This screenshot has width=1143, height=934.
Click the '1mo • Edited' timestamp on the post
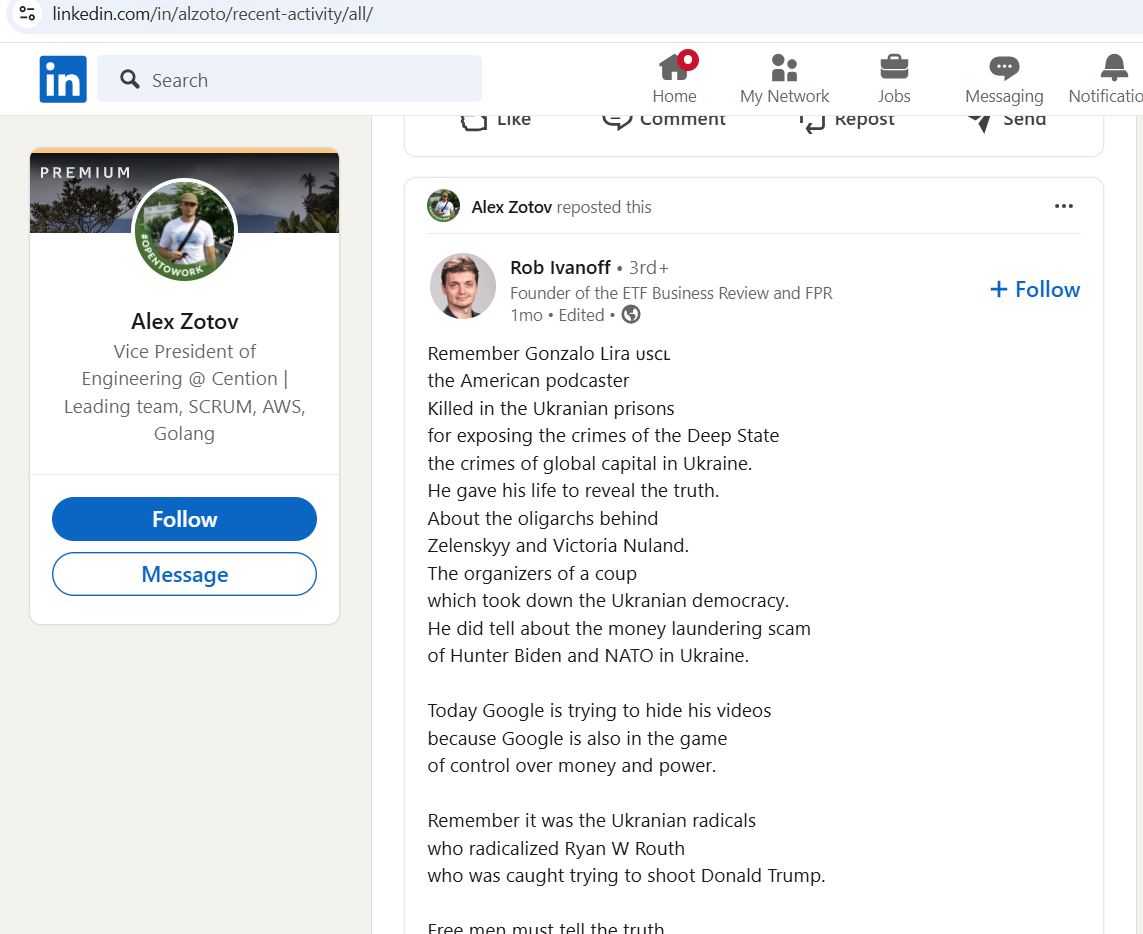[x=558, y=315]
